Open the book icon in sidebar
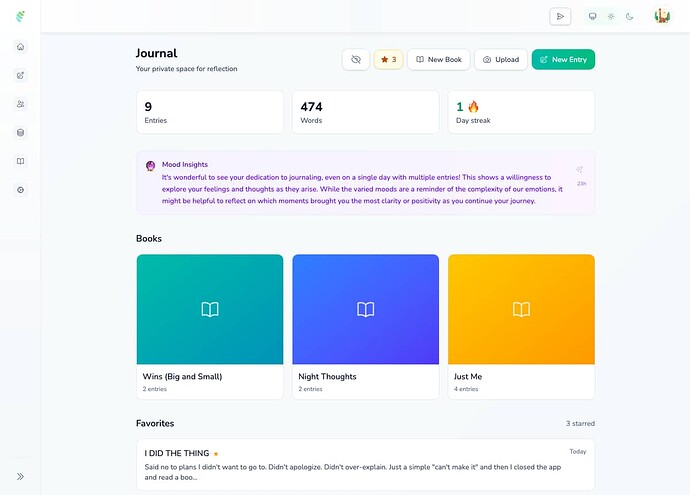Screen dimensions: 690x495 click(20, 161)
